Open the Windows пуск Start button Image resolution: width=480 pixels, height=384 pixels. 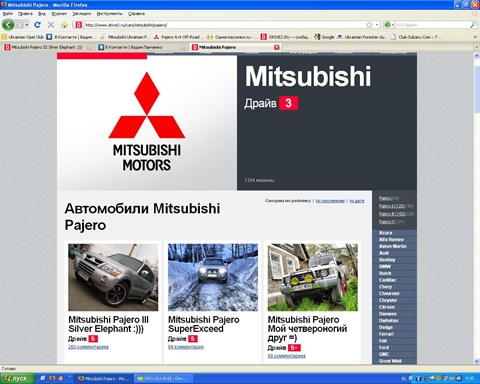click(18, 378)
